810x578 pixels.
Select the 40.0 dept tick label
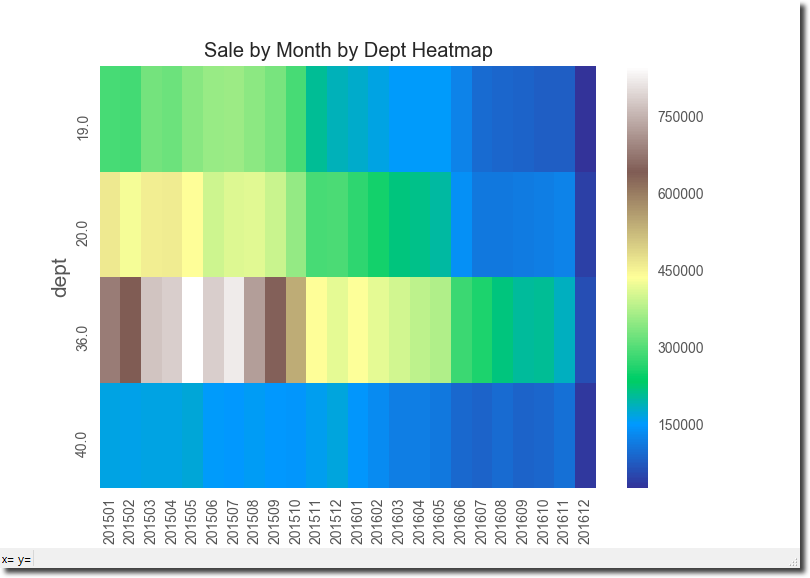(x=82, y=445)
